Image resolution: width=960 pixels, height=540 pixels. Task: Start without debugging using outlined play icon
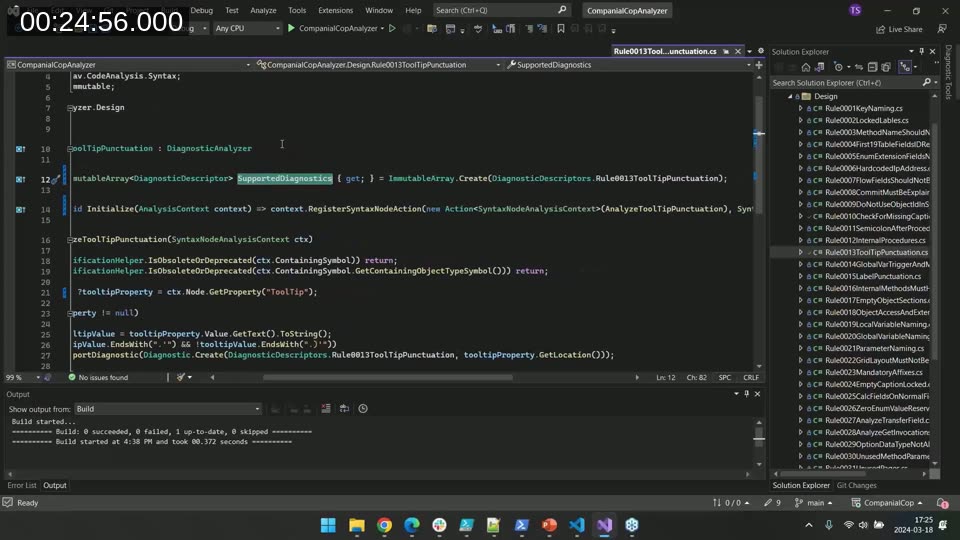[392, 28]
